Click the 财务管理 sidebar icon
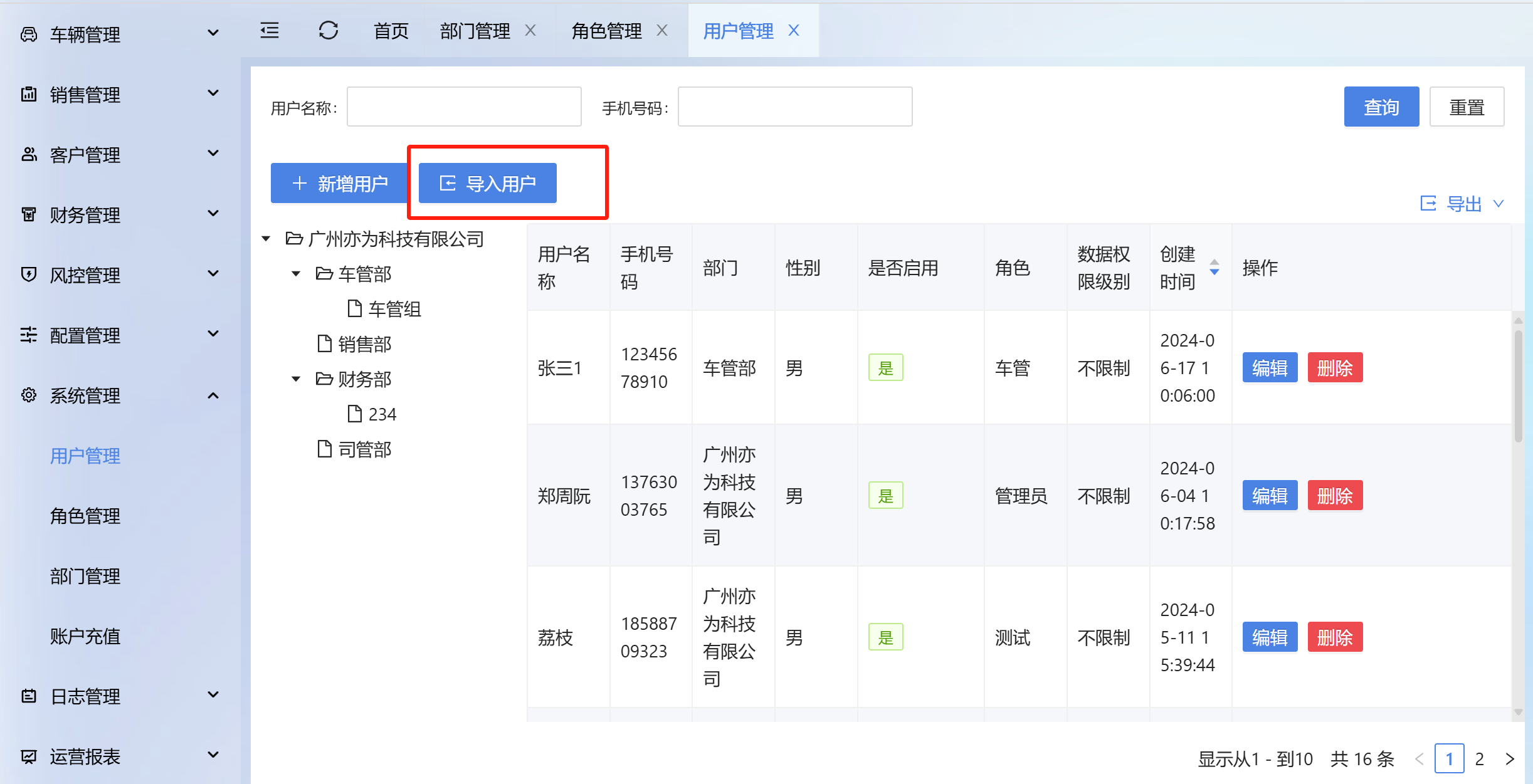Viewport: 1533px width, 784px height. pyautogui.click(x=29, y=214)
